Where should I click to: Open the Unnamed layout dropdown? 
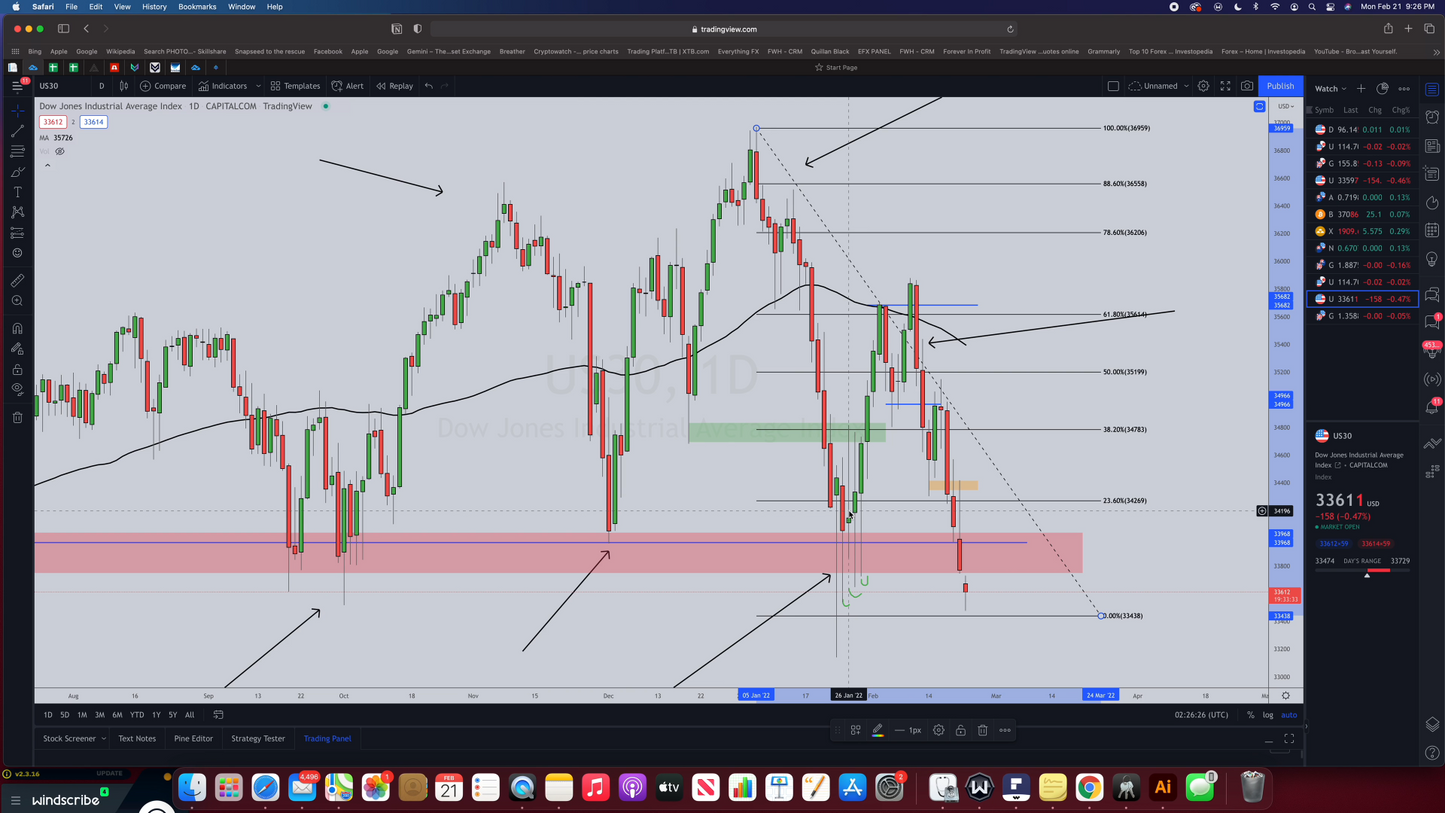[x=1159, y=86]
